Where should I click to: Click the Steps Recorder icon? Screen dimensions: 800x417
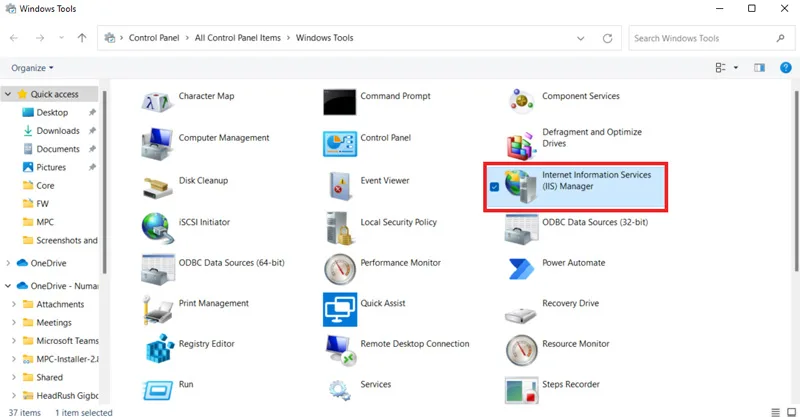coord(521,390)
